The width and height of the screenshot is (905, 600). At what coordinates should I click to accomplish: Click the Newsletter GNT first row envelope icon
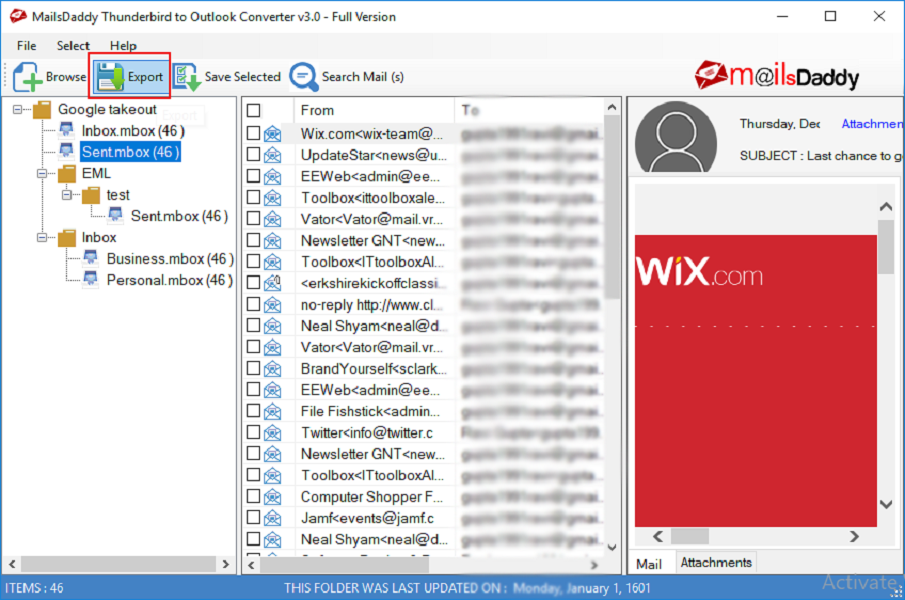click(x=272, y=241)
